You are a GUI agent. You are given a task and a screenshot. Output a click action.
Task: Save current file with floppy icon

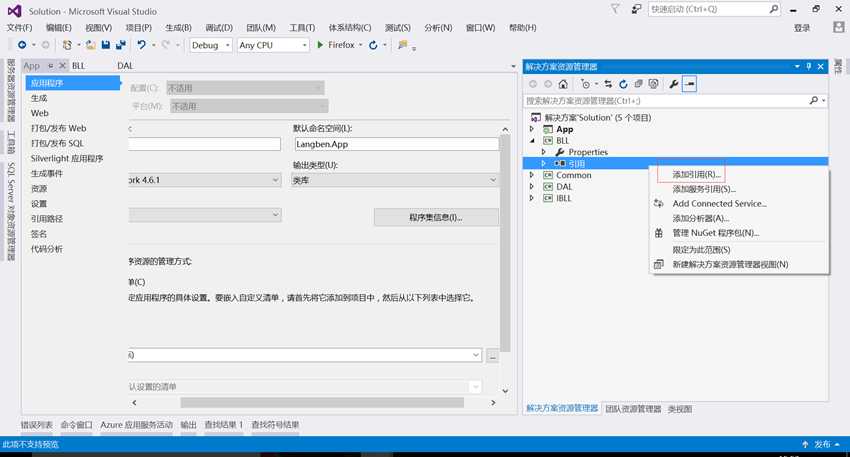(x=106, y=45)
